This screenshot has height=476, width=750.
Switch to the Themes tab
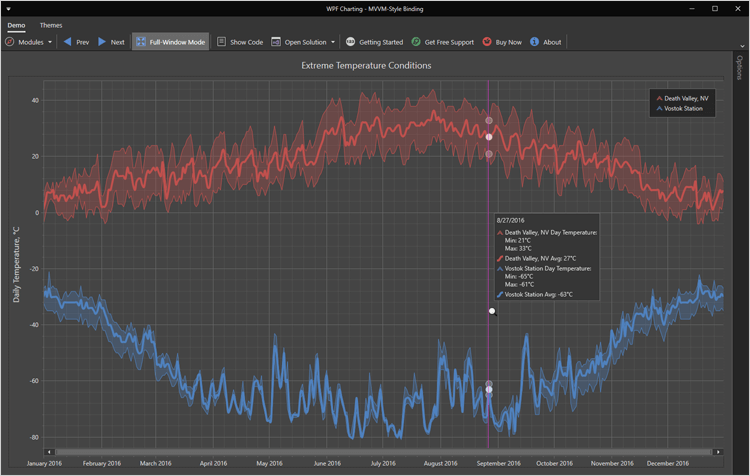51,25
